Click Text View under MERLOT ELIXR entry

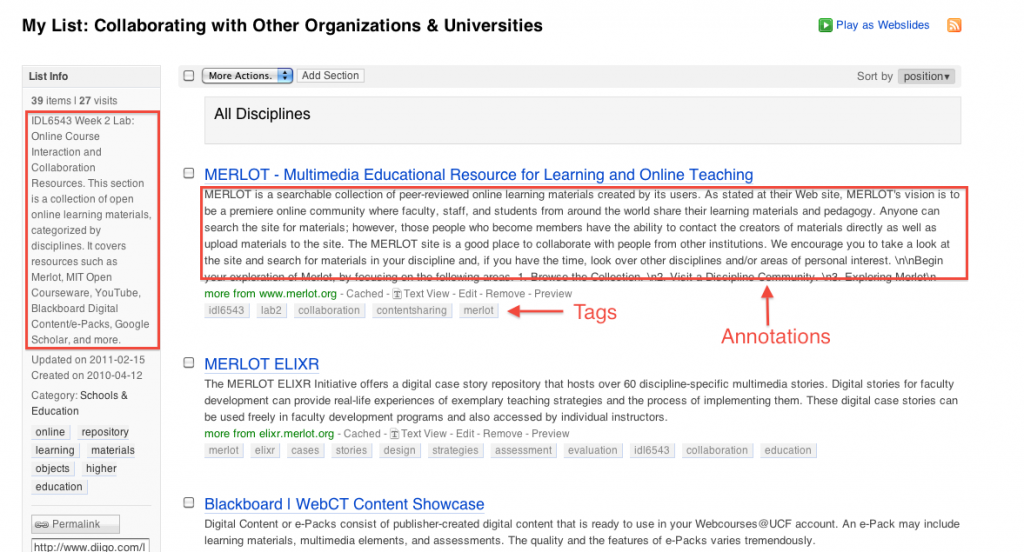pos(424,434)
